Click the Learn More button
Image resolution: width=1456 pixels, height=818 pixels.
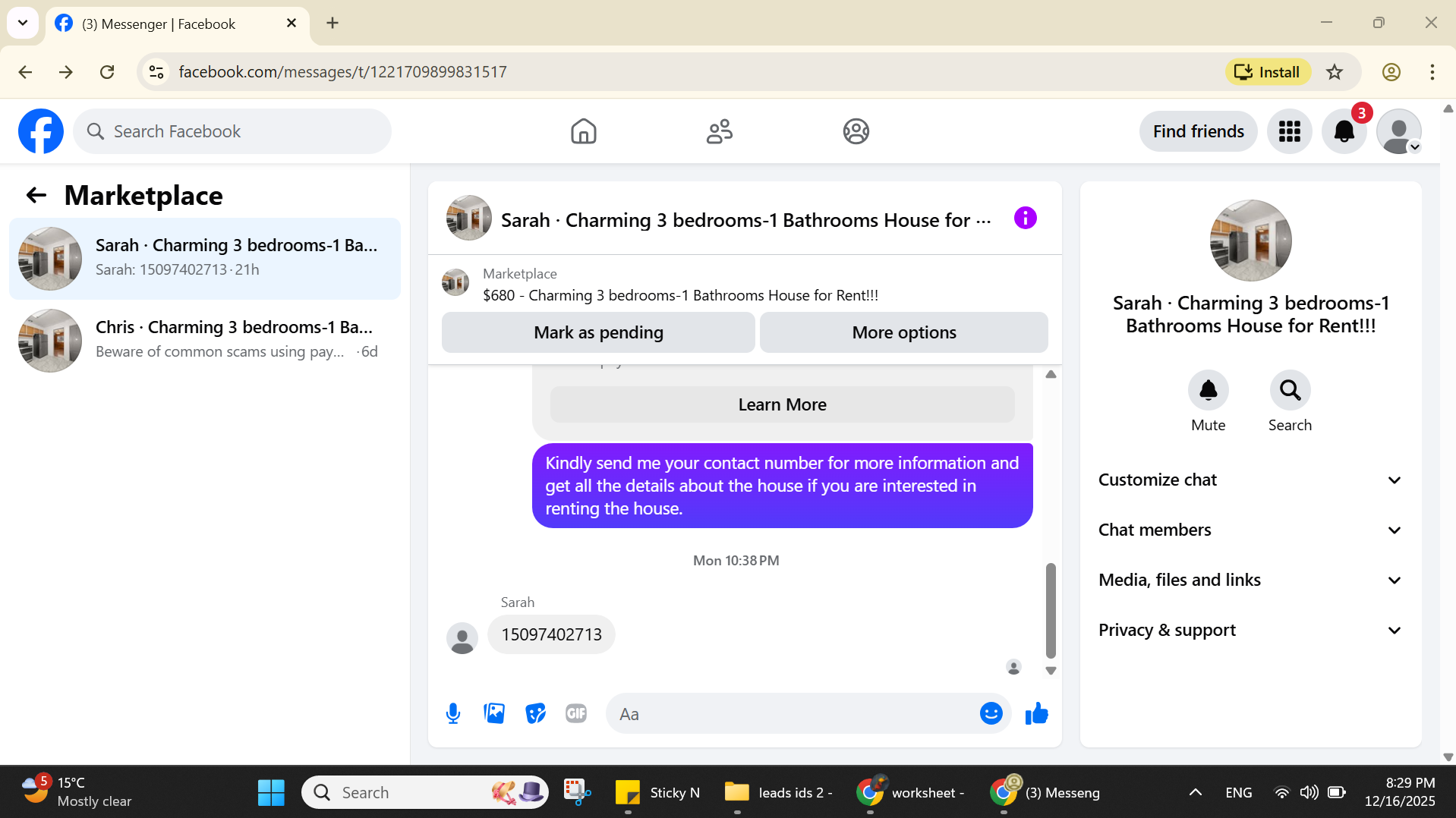coord(782,404)
